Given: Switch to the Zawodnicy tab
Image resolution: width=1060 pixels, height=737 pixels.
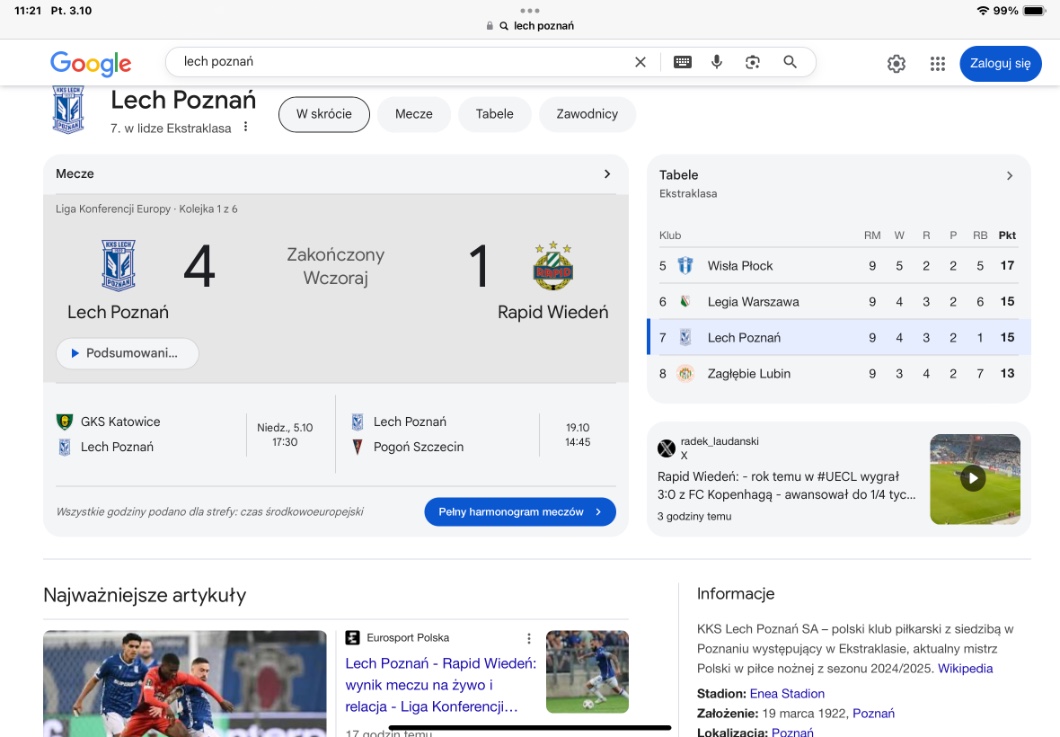Looking at the screenshot, I should click(x=587, y=114).
